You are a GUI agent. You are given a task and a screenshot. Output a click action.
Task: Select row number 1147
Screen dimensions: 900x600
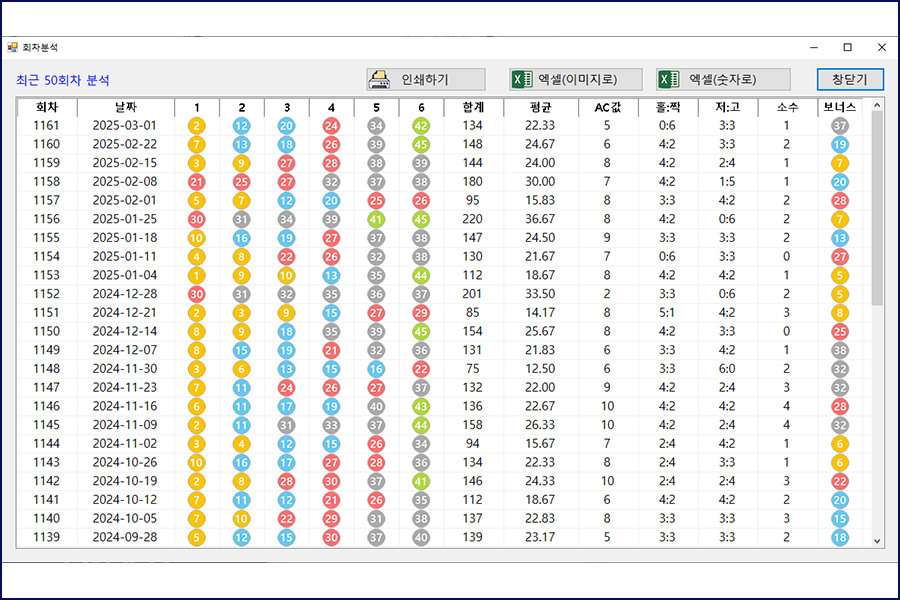[x=46, y=388]
